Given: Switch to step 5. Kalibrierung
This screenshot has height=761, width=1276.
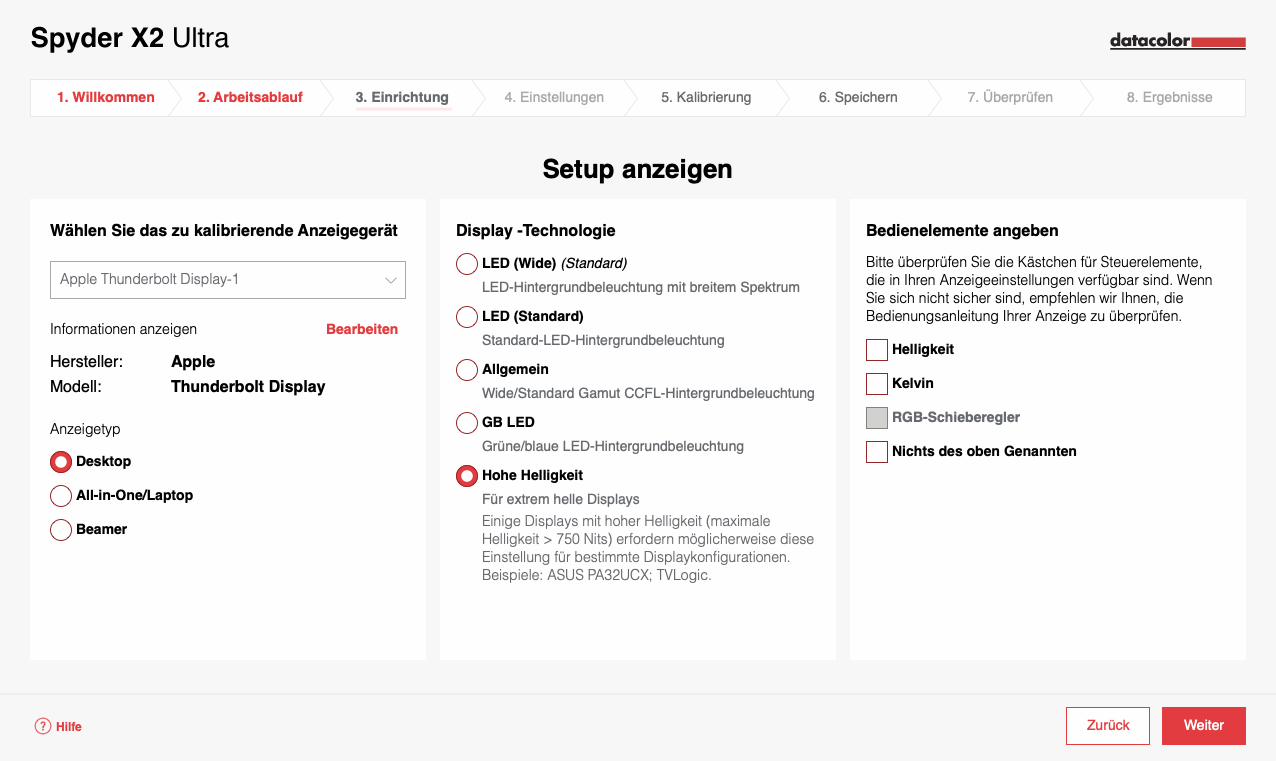Looking at the screenshot, I should [x=706, y=98].
